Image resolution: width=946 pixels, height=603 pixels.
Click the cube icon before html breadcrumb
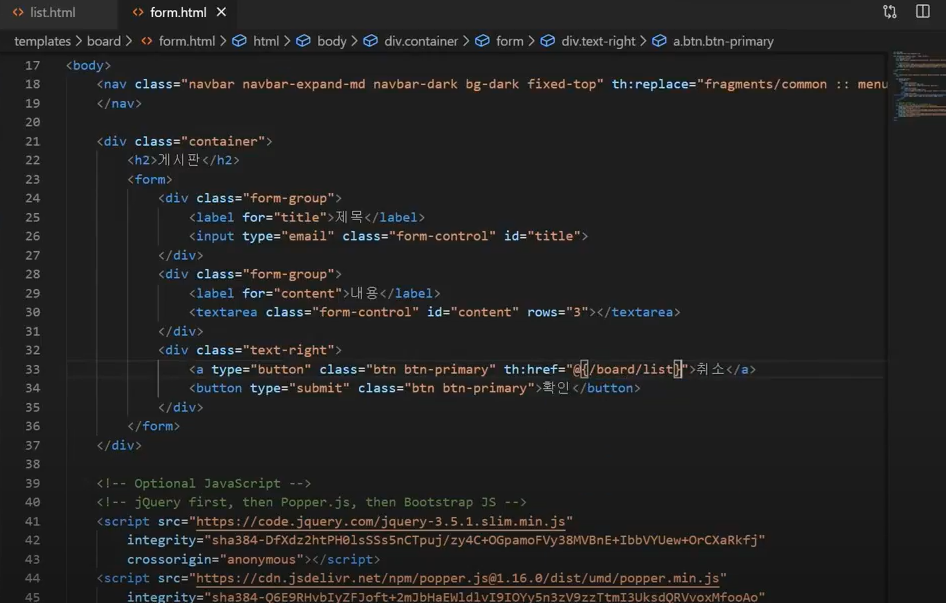(x=240, y=40)
